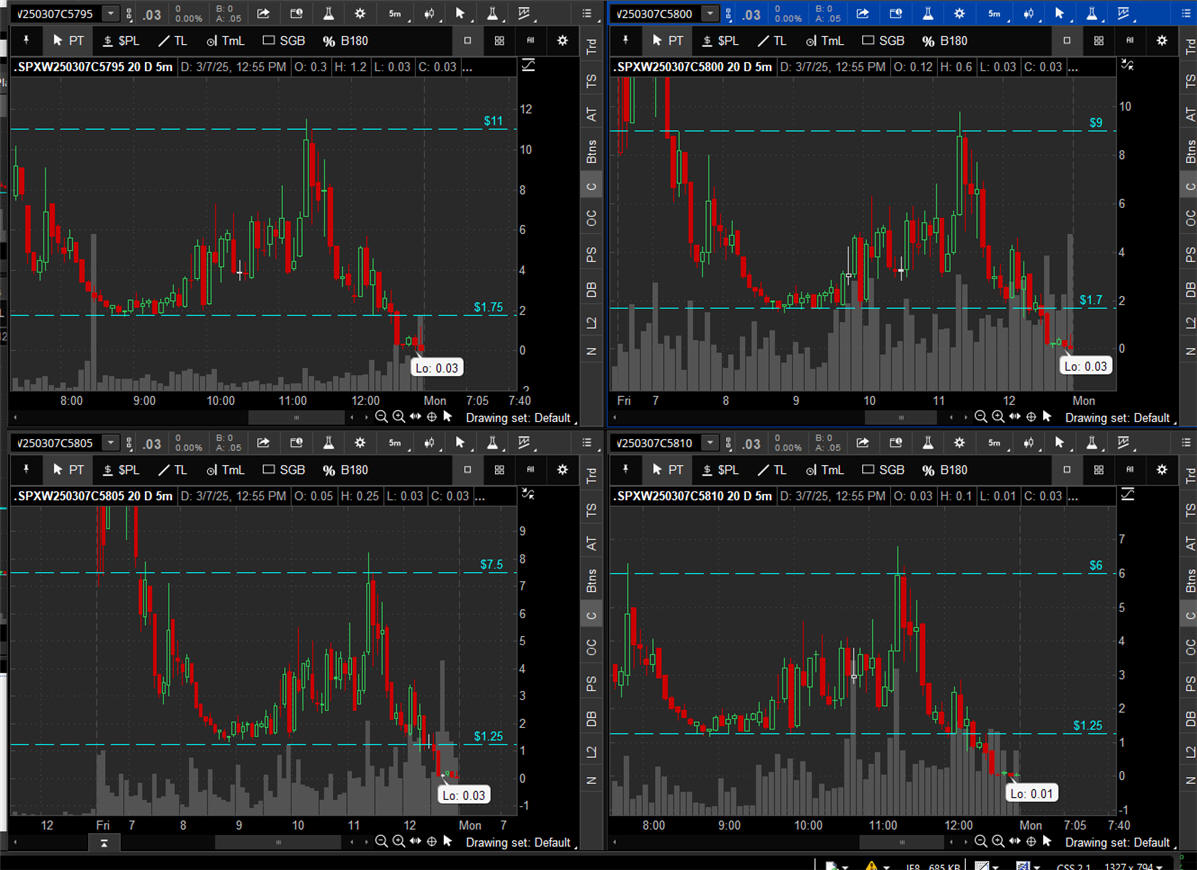1197x870 pixels.
Task: Select SGB rectangle tool in C5810 panel
Action: tap(883, 469)
